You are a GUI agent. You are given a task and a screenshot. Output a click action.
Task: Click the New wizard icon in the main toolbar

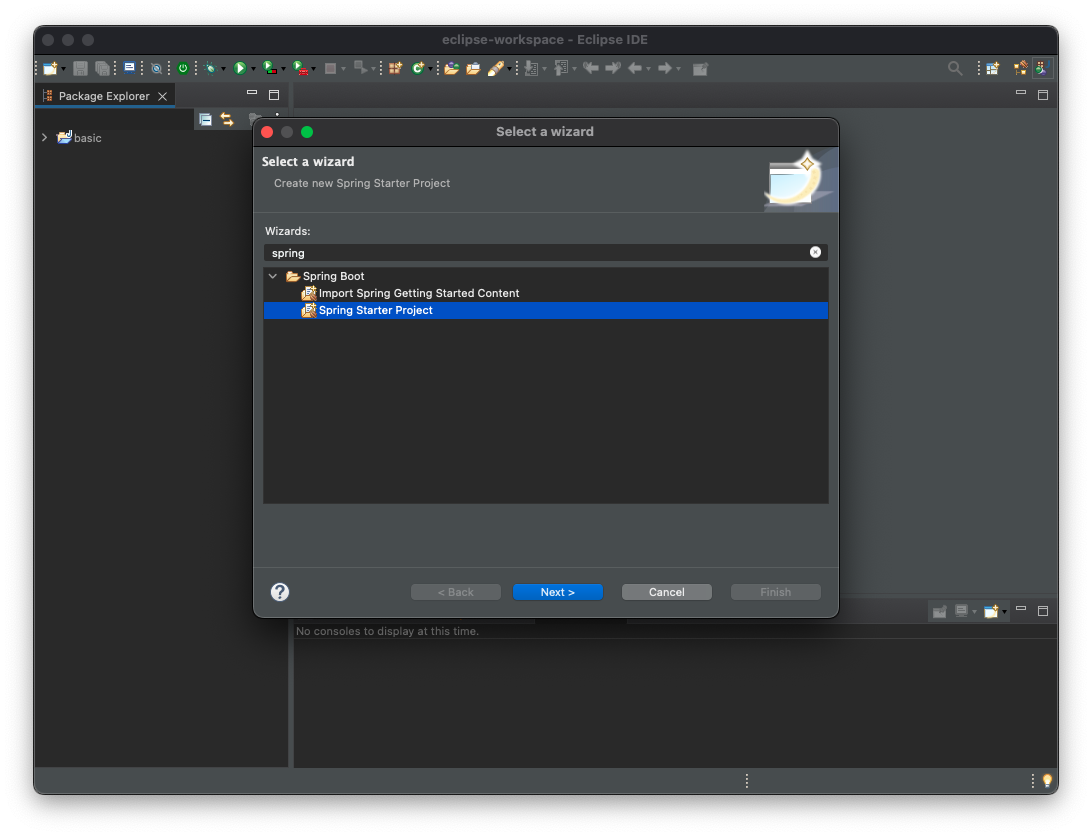(50, 68)
